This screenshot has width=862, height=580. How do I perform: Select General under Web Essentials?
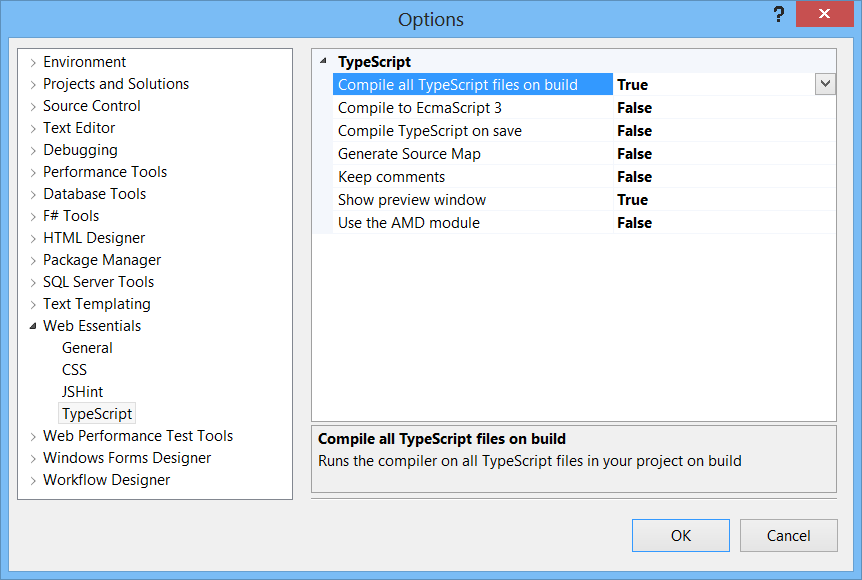coord(87,347)
